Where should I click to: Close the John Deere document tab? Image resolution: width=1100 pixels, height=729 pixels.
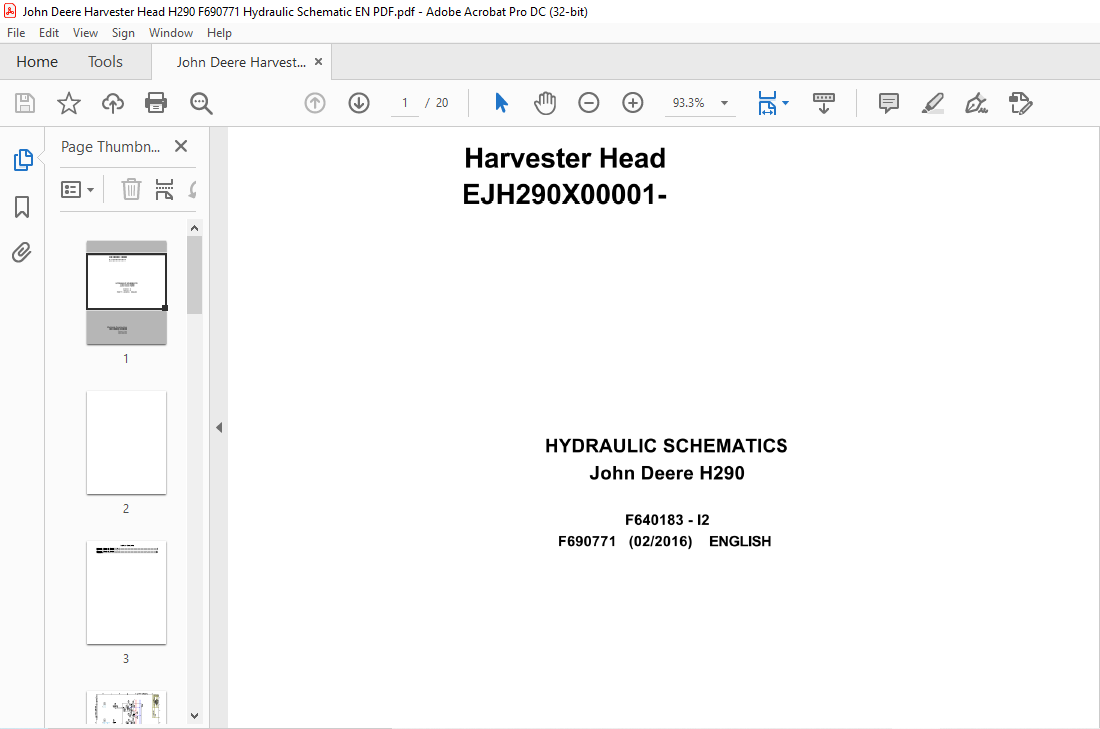click(318, 62)
